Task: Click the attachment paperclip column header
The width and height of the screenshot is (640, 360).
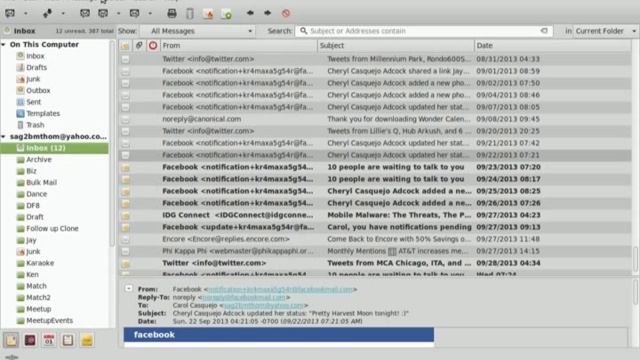Action: coord(139,46)
